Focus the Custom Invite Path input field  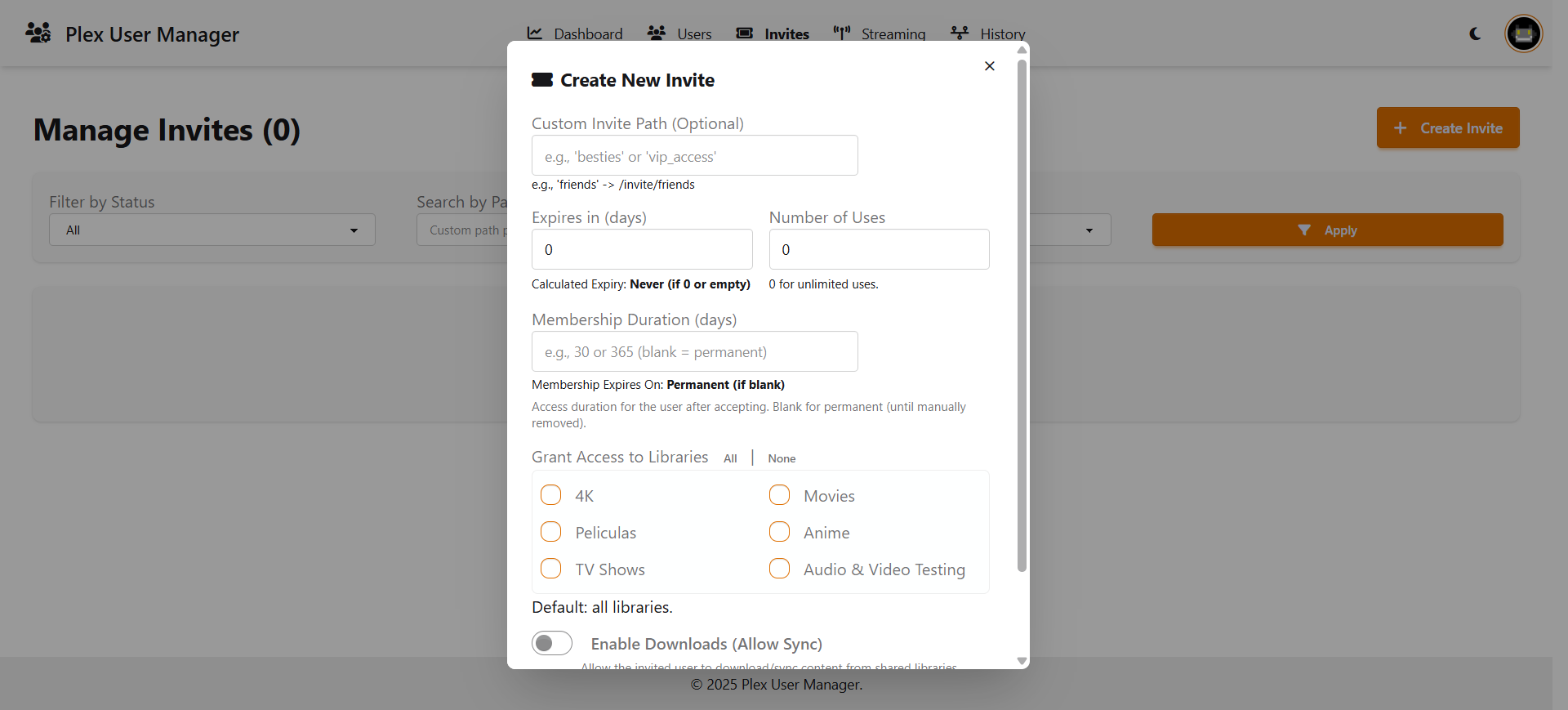[x=695, y=155]
